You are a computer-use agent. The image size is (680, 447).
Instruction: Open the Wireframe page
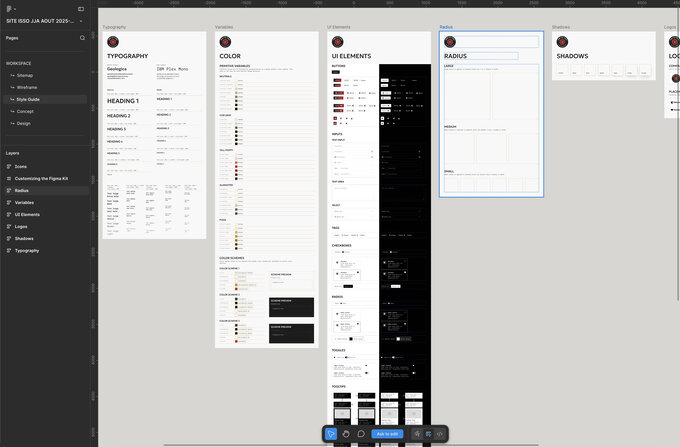27,88
